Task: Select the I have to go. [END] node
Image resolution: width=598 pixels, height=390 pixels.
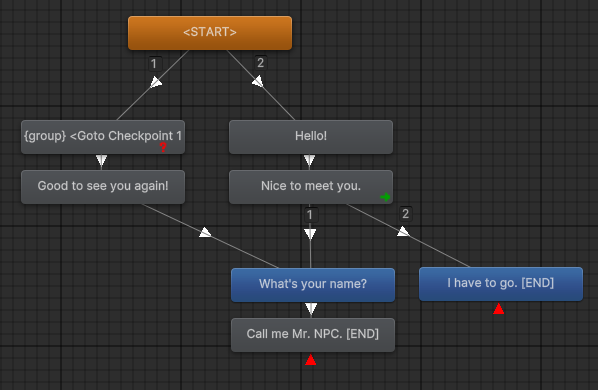Action: (501, 284)
